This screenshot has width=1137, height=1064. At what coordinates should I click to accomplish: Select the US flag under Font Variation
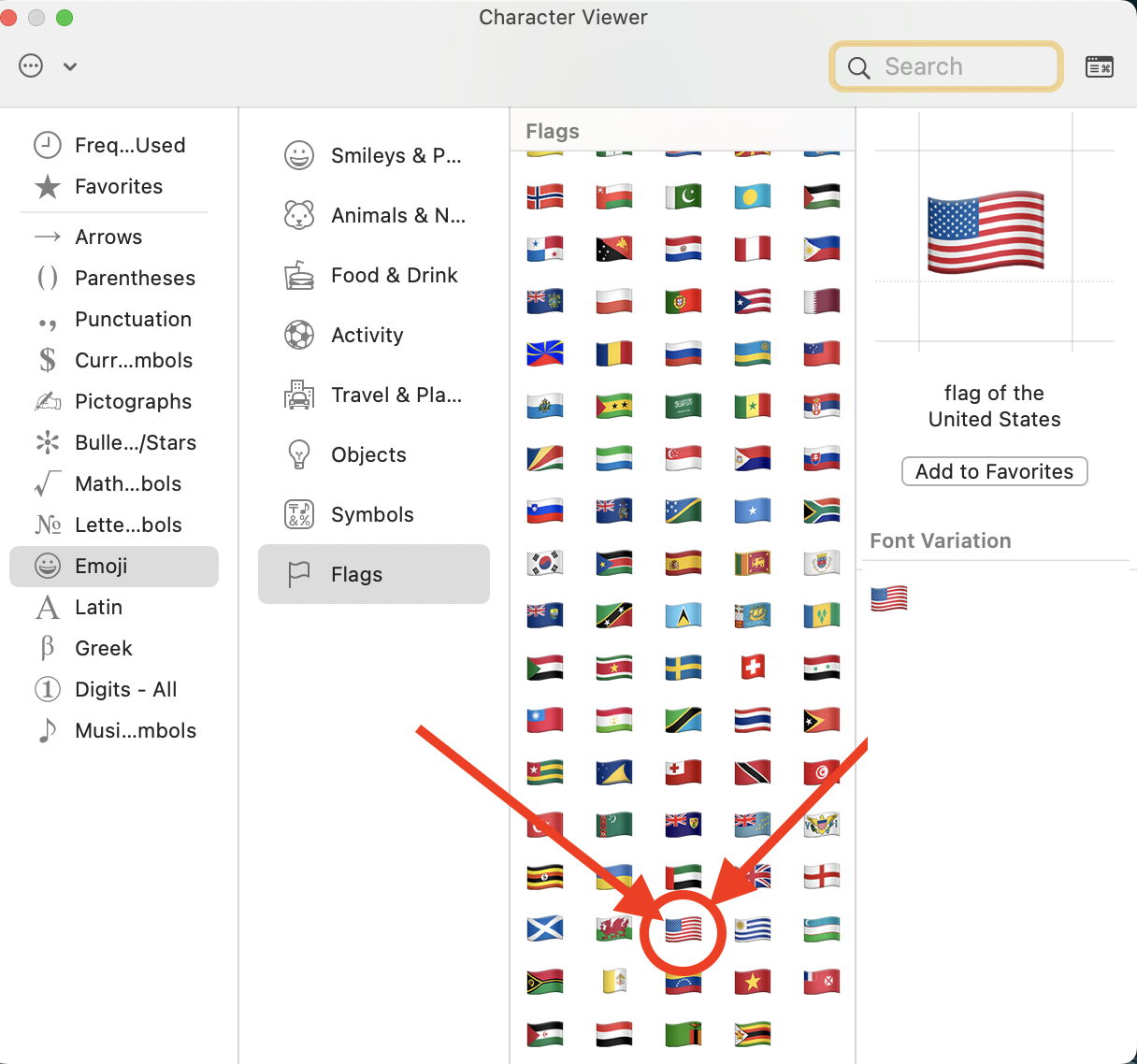coord(888,598)
